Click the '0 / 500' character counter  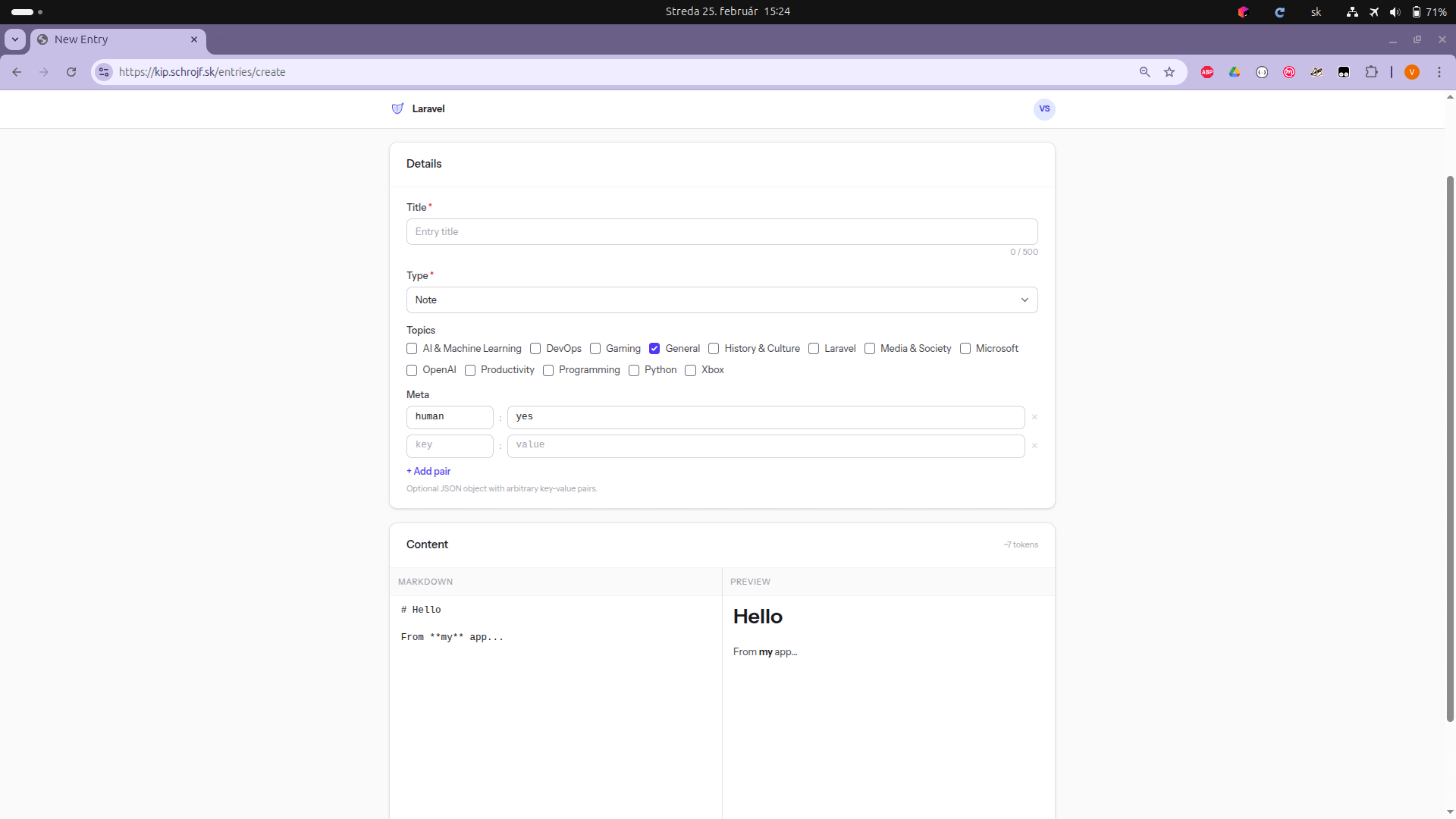[x=1024, y=253]
